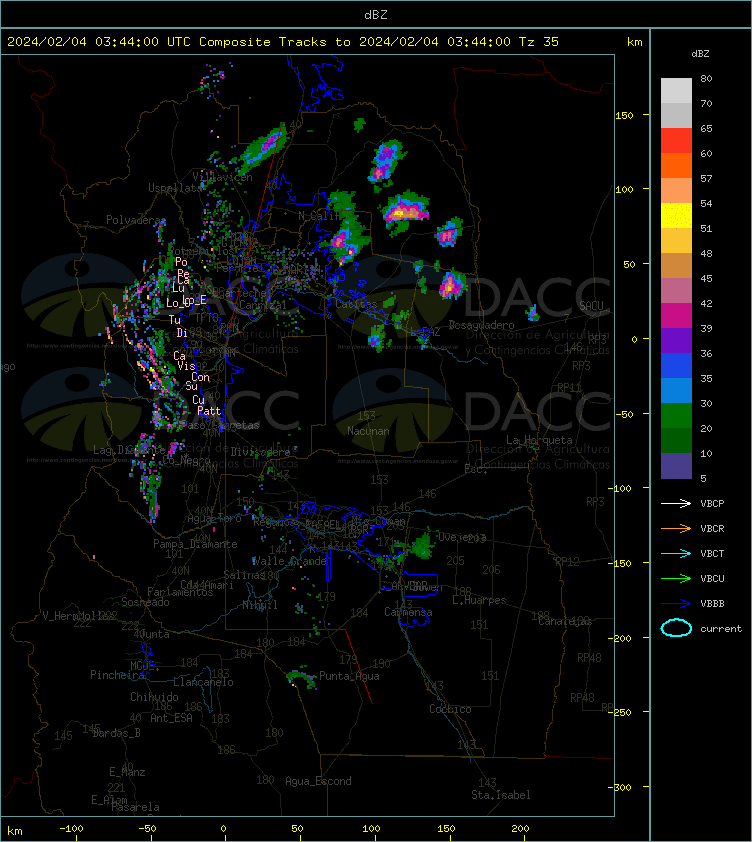Click the Valle_Grande place label
752x842 pixels.
click(x=290, y=561)
